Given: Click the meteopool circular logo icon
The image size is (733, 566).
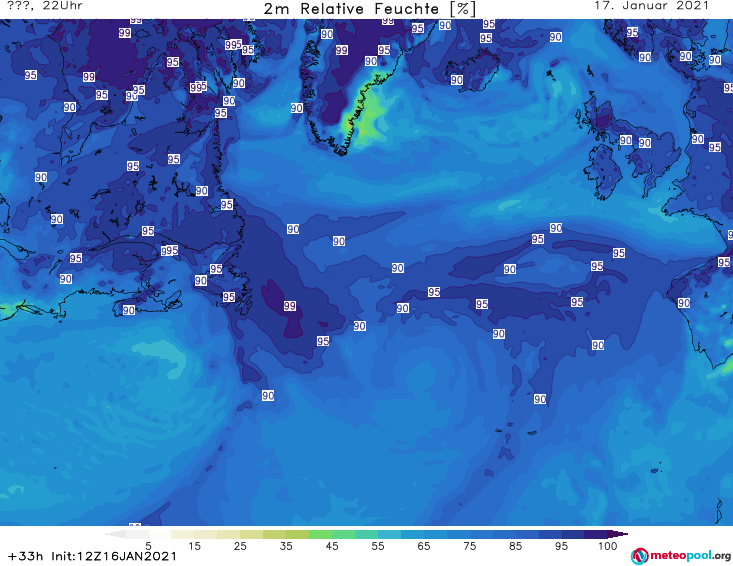Looking at the screenshot, I should (x=640, y=556).
